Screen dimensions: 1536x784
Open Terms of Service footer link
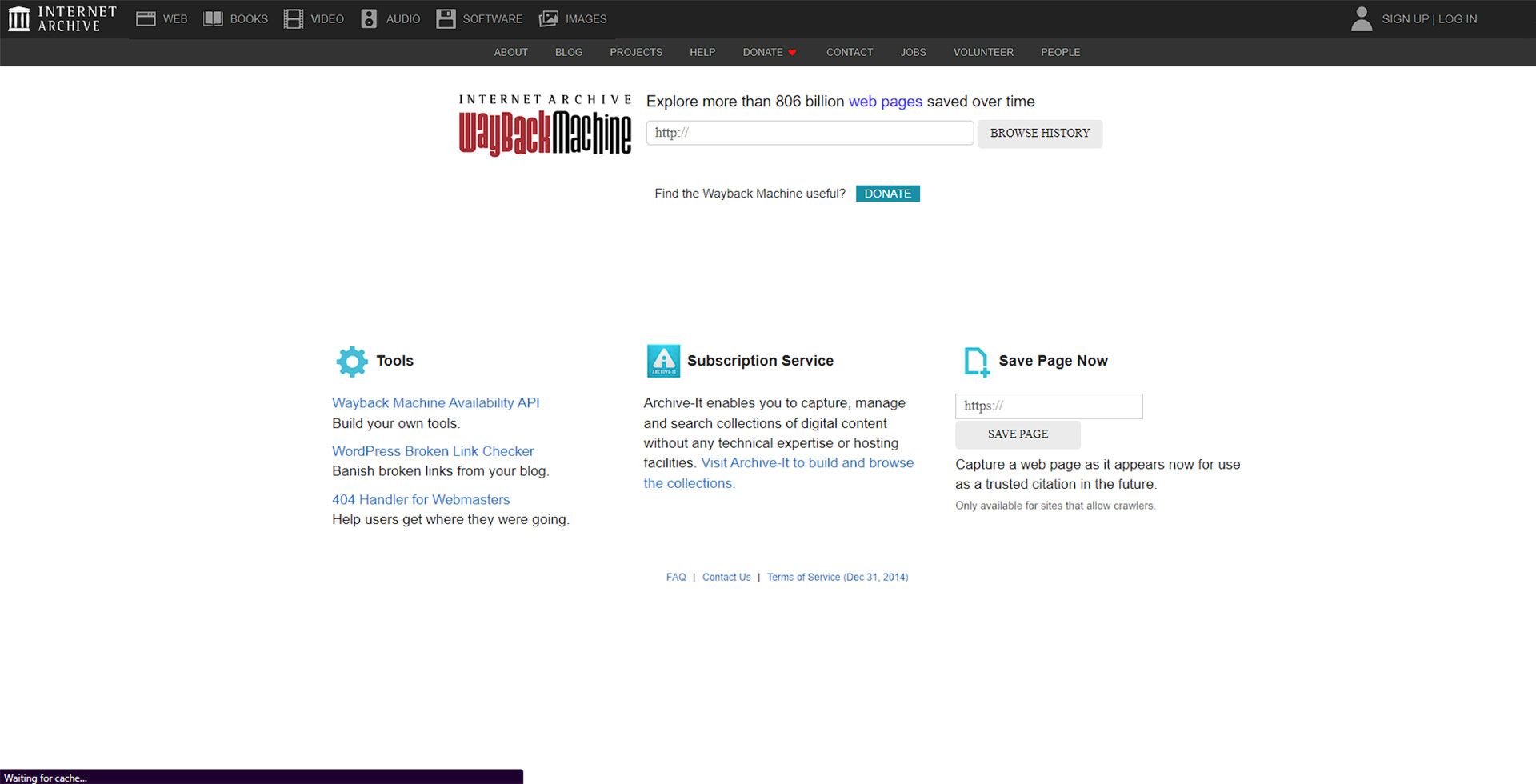click(x=838, y=577)
